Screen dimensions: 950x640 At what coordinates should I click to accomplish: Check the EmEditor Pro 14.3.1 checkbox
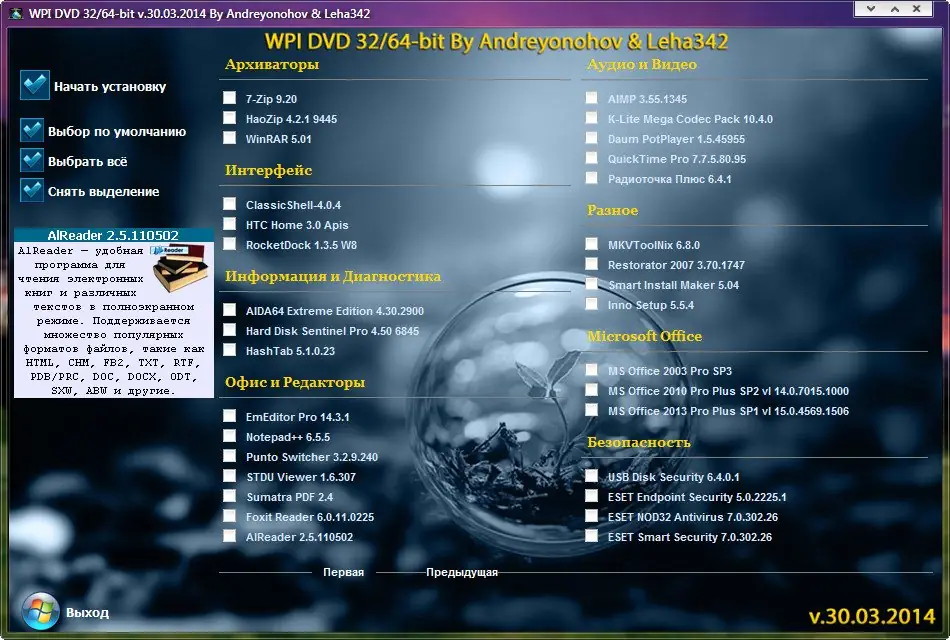click(x=230, y=416)
